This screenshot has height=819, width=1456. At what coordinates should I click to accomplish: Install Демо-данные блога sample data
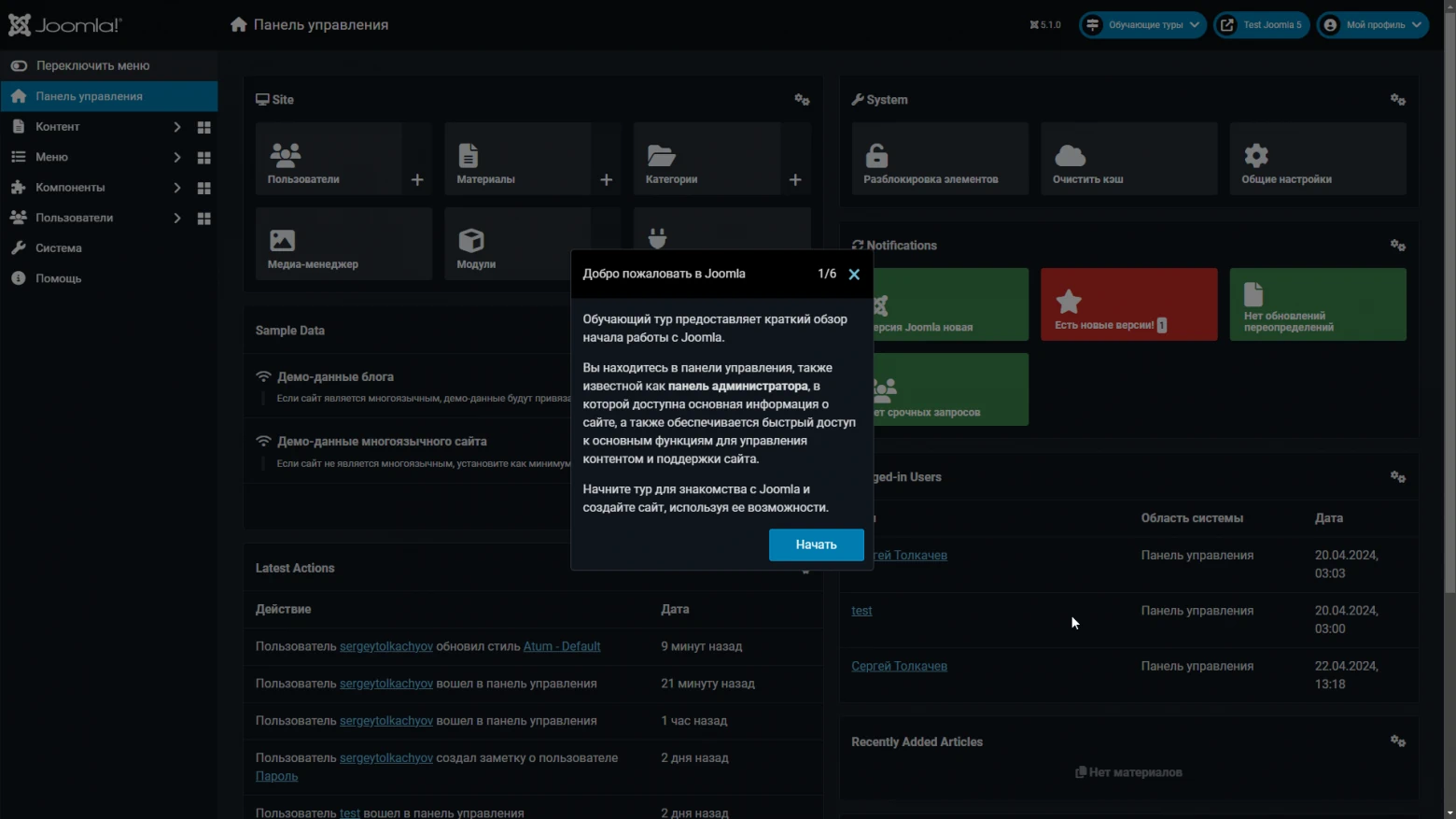pyautogui.click(x=335, y=377)
